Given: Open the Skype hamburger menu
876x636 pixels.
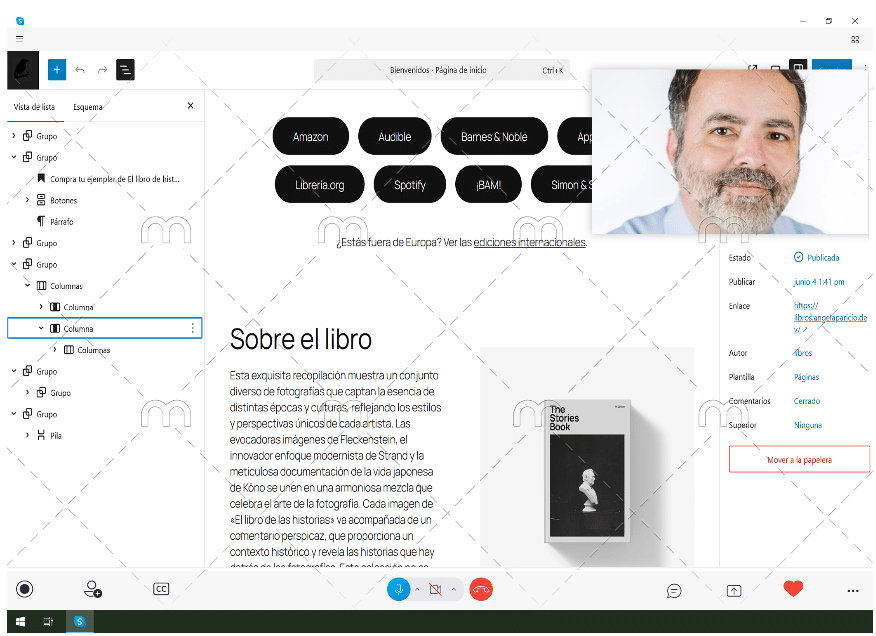Looking at the screenshot, I should (x=20, y=39).
